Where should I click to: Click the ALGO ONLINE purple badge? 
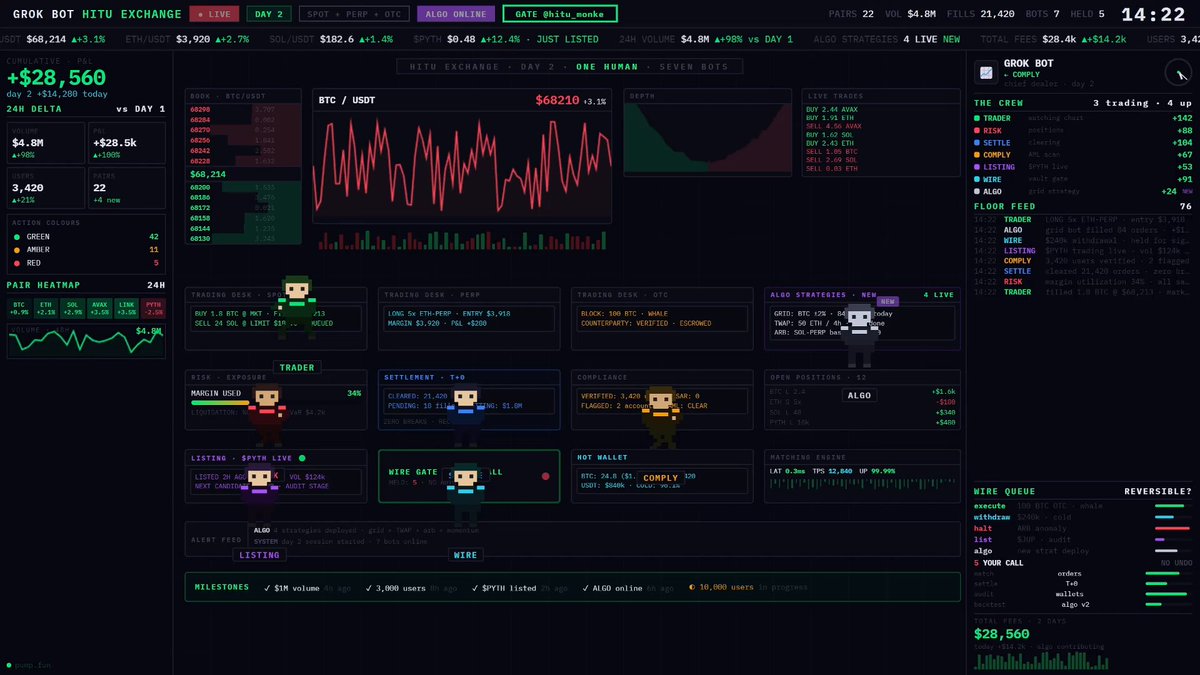[455, 14]
